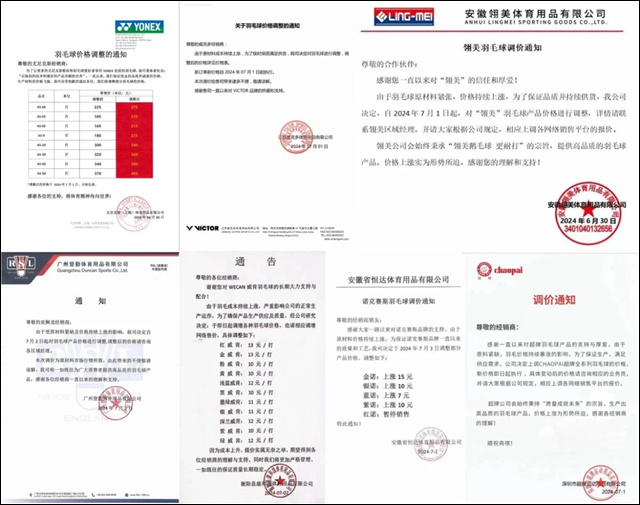Click the RSL shuttlecock logo
This screenshot has height=505, width=640.
click(20, 265)
